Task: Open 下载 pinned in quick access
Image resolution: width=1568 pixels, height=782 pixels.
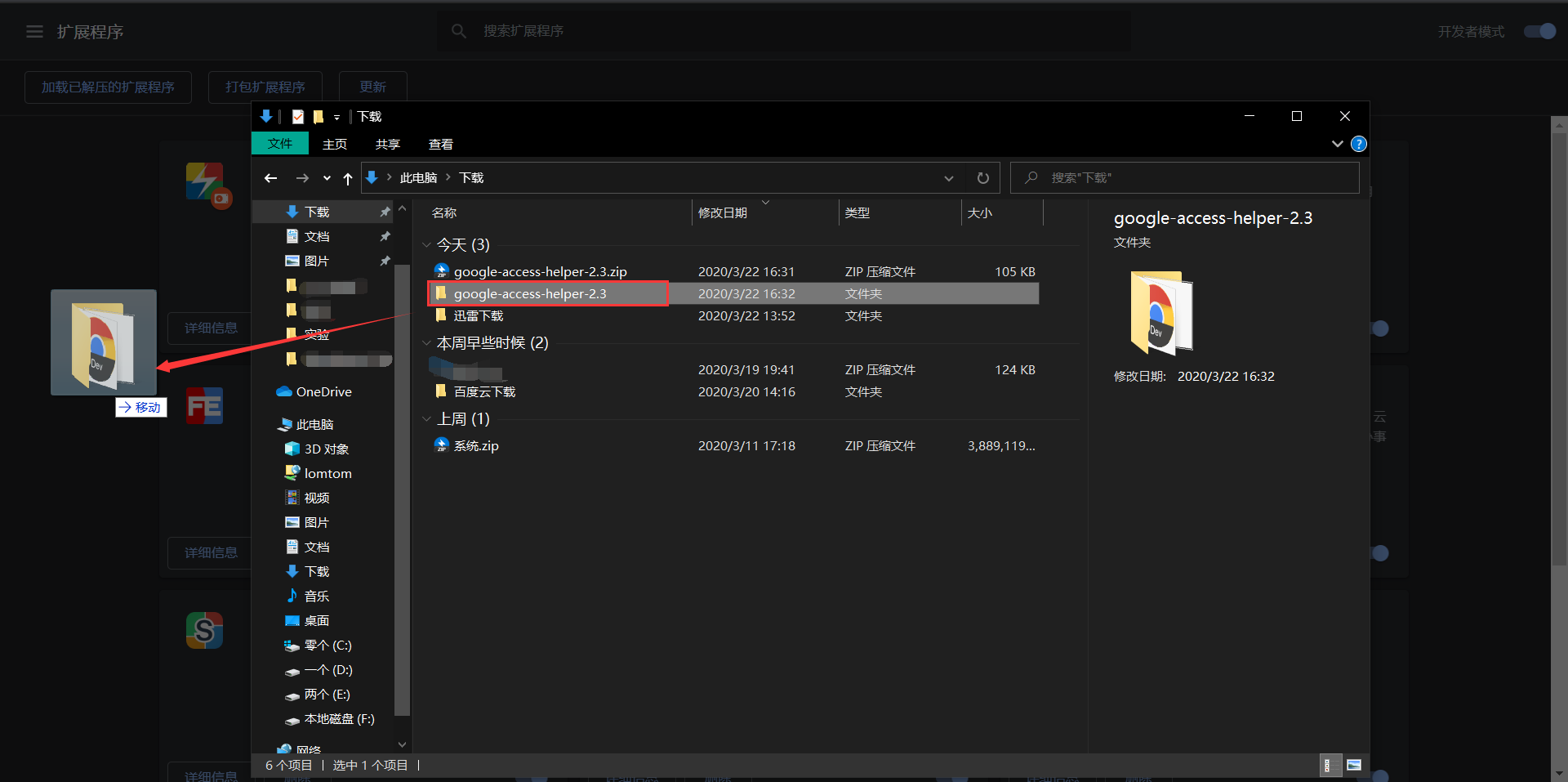Action: [317, 212]
